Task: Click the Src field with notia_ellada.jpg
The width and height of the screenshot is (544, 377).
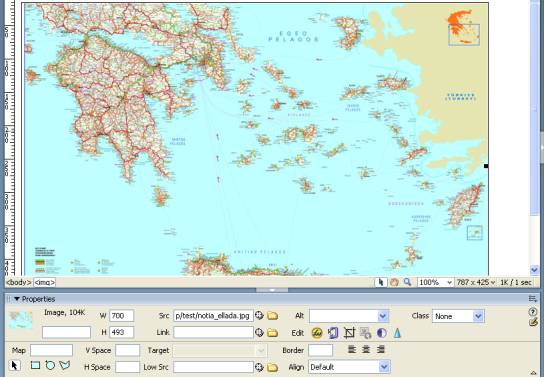Action: pos(213,316)
